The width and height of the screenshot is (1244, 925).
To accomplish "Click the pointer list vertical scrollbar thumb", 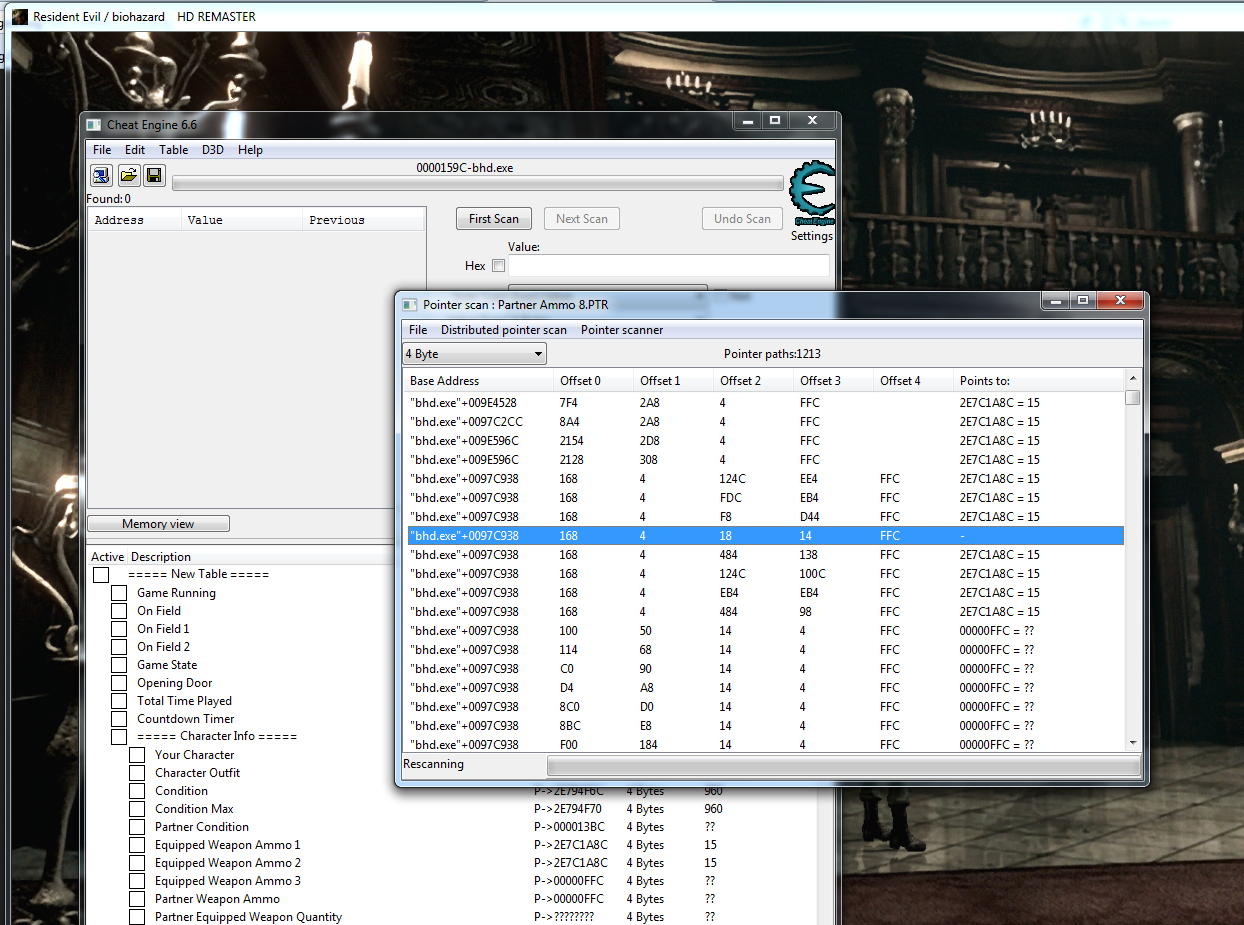I will pyautogui.click(x=1132, y=397).
